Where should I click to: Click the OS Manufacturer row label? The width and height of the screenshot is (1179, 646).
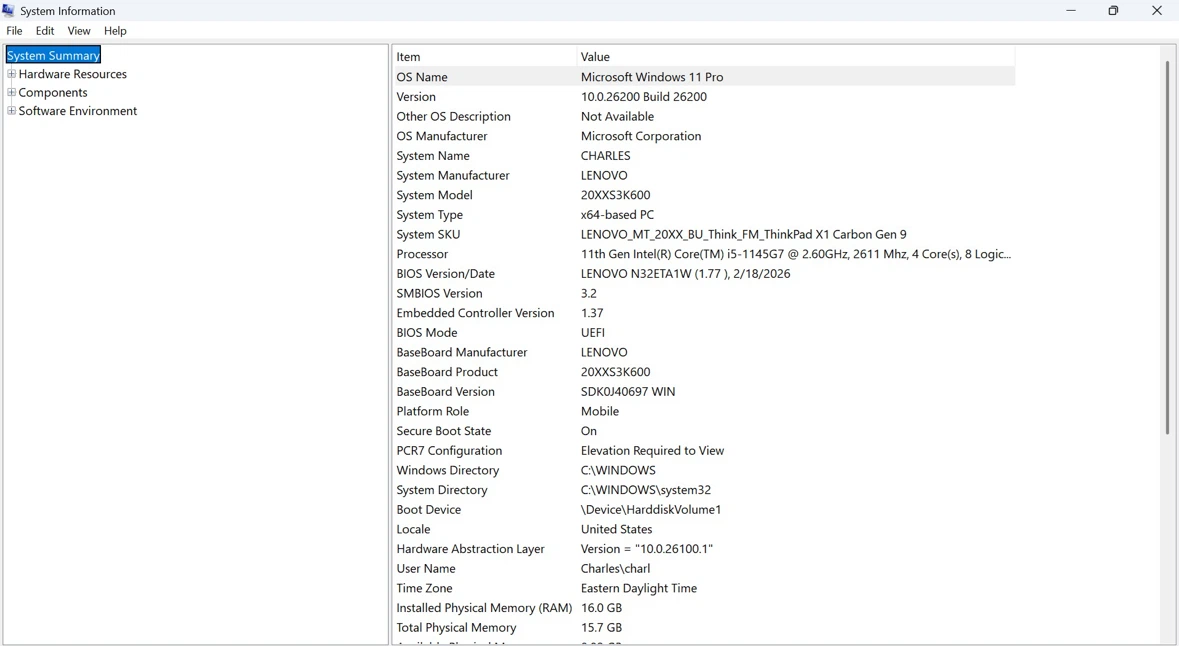[x=442, y=136]
